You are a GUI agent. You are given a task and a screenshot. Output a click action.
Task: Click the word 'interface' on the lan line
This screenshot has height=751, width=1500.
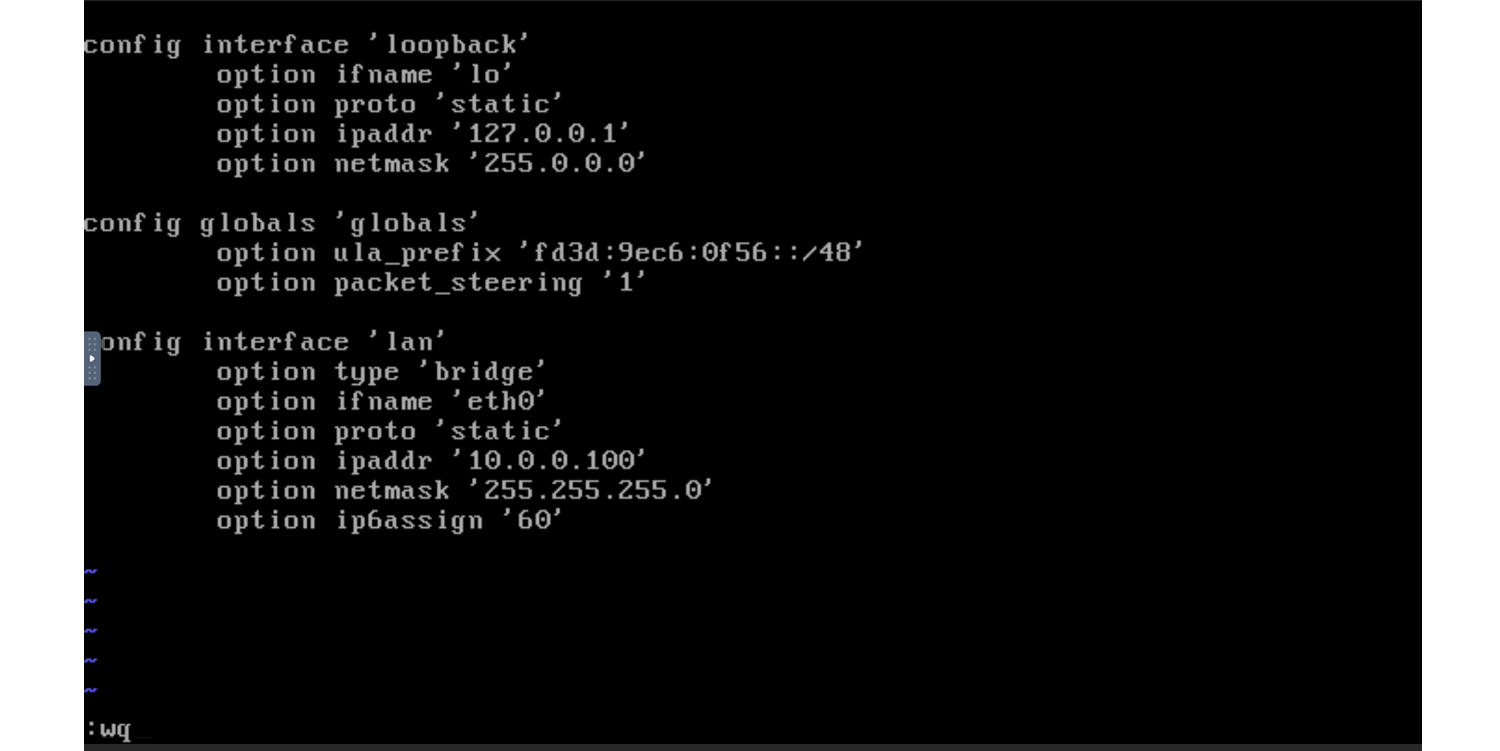pyautogui.click(x=275, y=342)
